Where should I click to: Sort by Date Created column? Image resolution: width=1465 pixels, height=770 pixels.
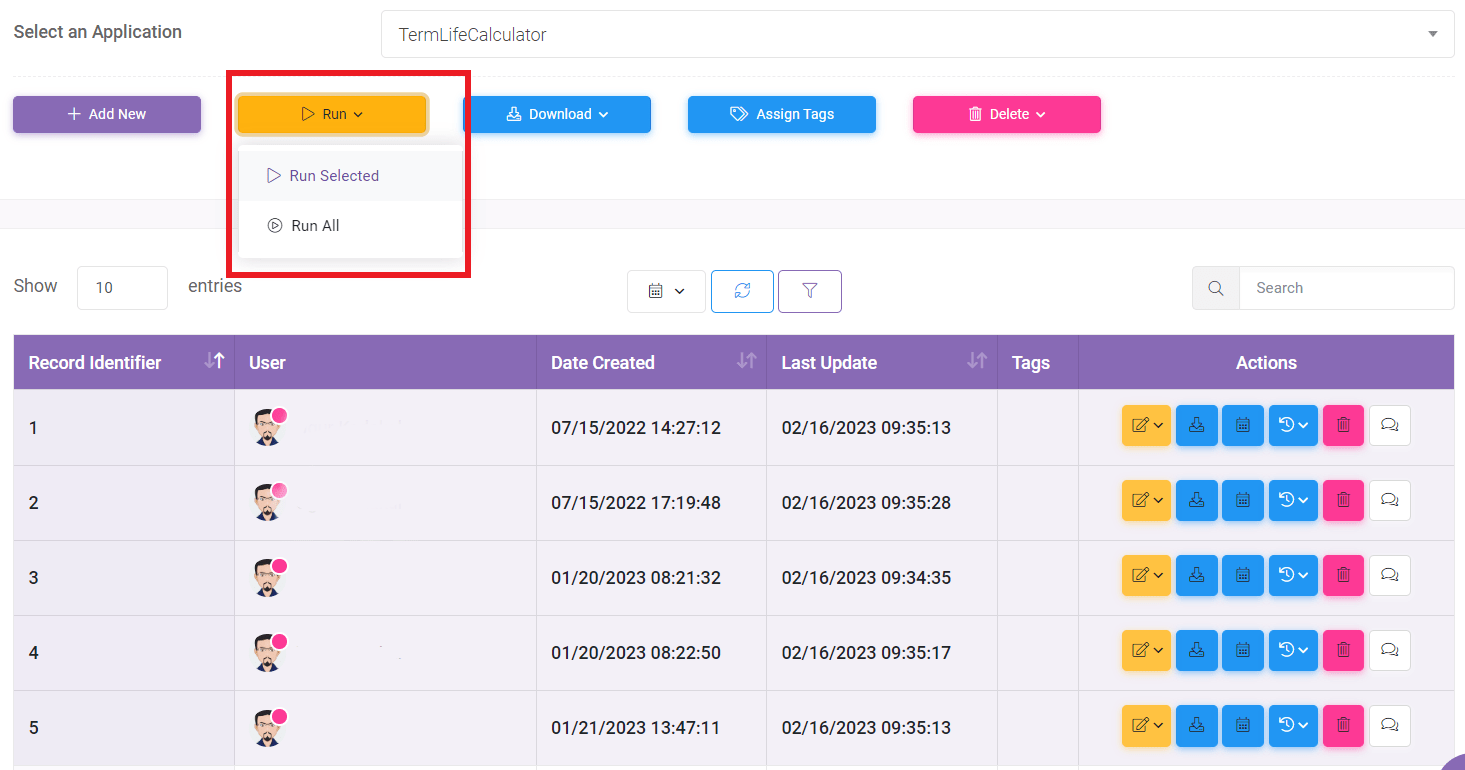(x=651, y=362)
